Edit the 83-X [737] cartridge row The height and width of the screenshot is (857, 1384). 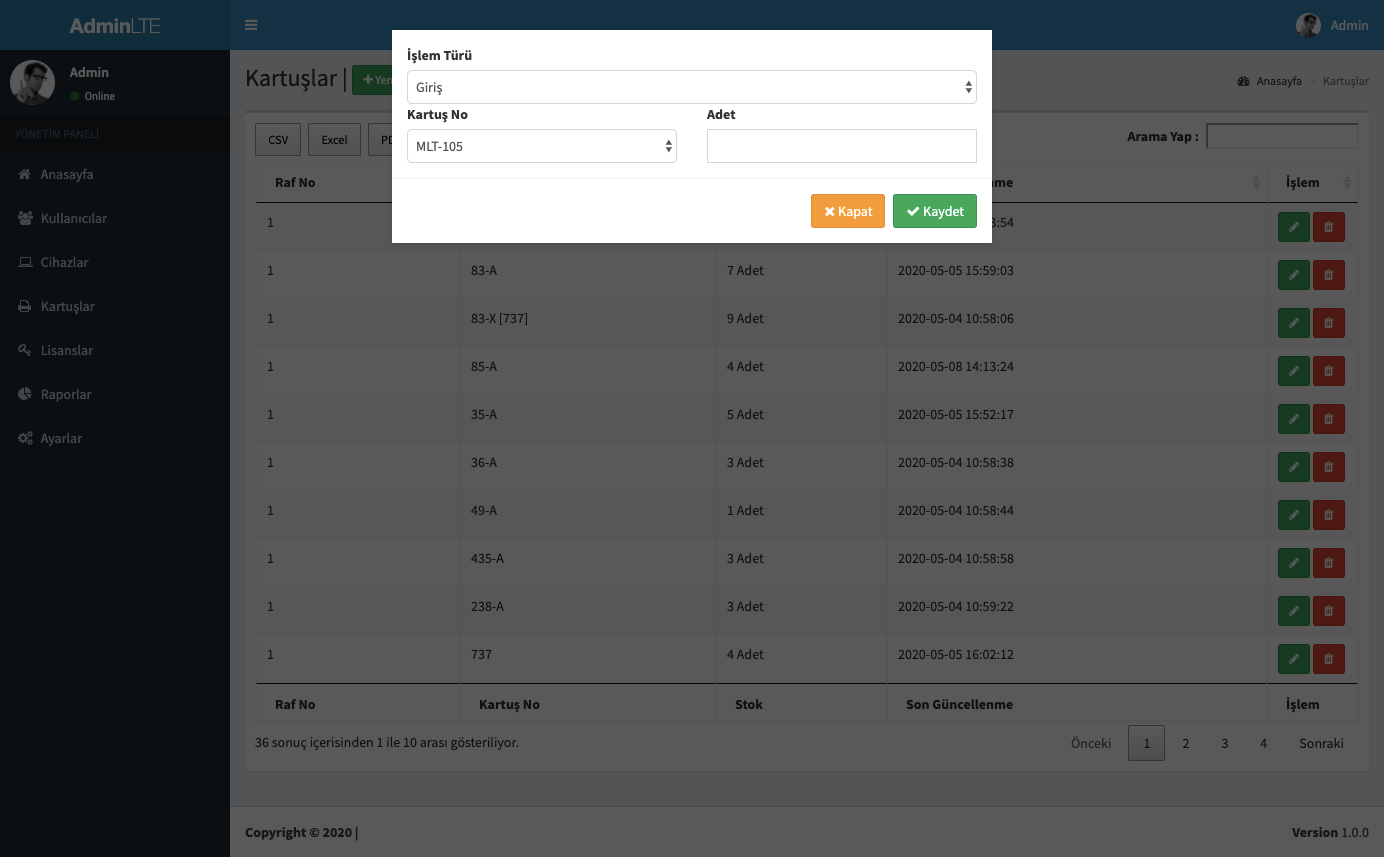pos(1294,323)
